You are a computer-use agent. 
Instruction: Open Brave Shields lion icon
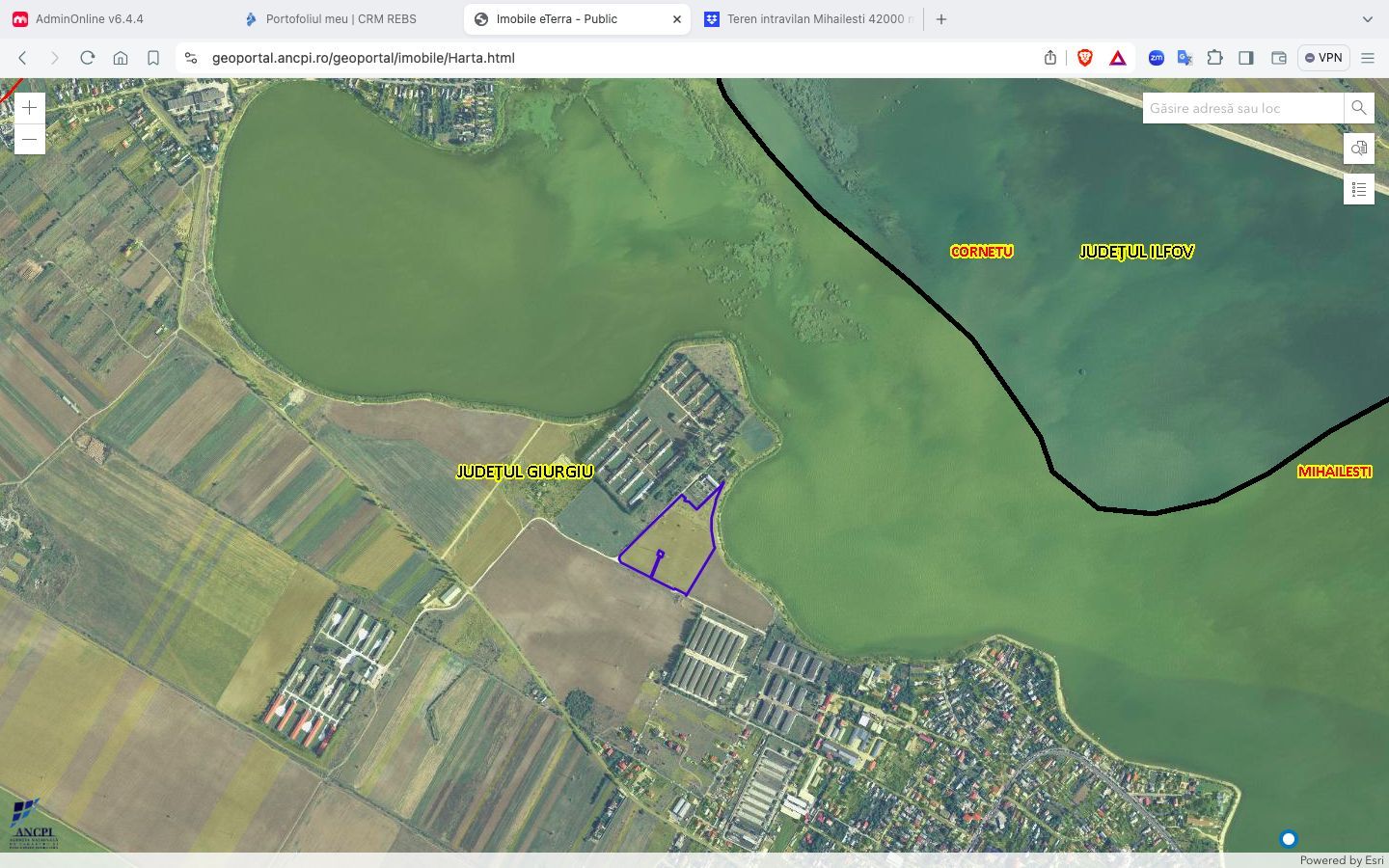pos(1085,58)
